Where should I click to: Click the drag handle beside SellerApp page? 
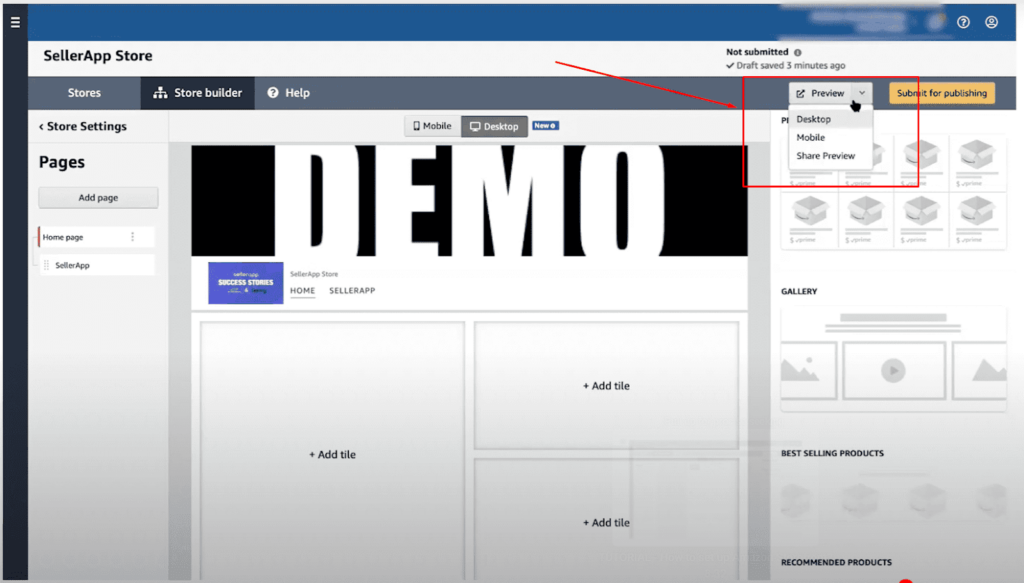pyautogui.click(x=46, y=265)
